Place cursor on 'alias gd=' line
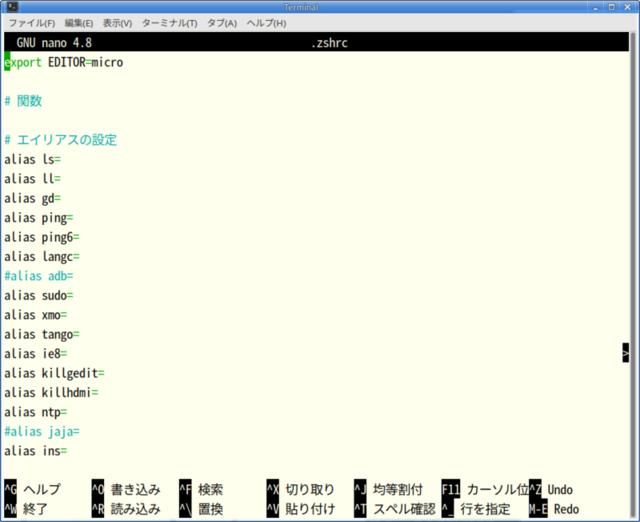 point(33,198)
